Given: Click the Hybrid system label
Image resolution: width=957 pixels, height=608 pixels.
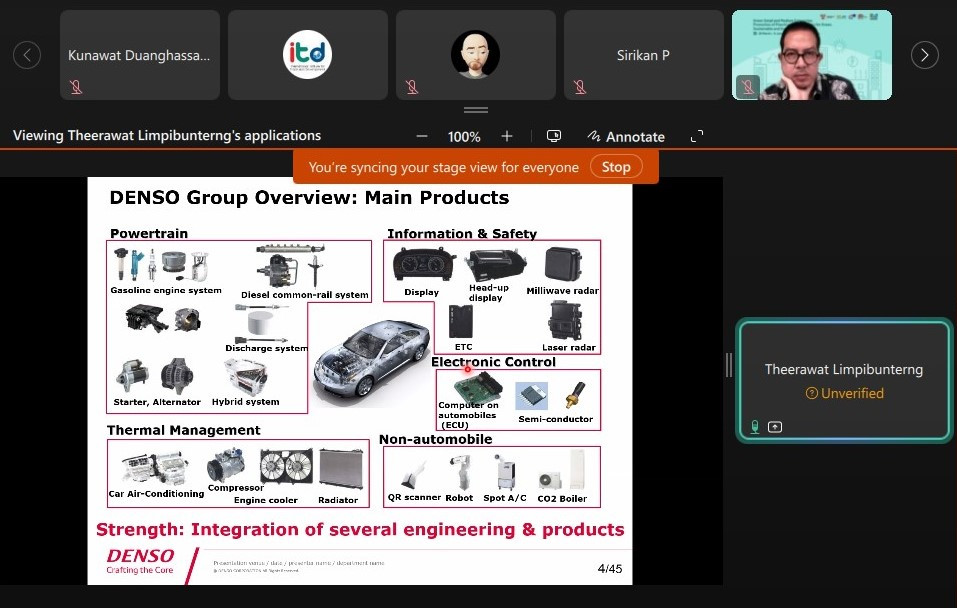Looking at the screenshot, I should (x=245, y=402).
